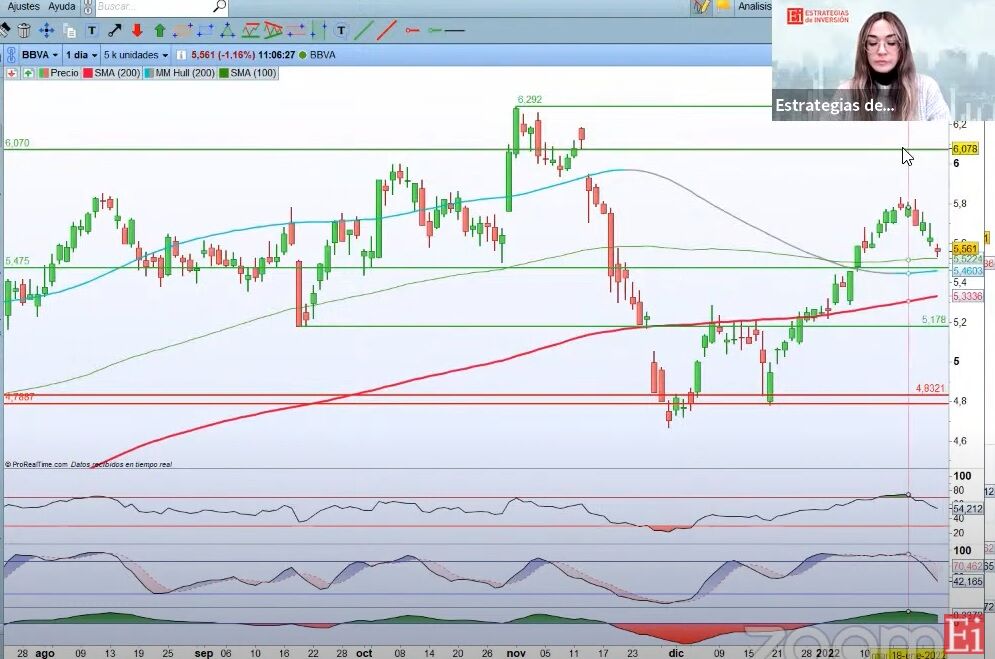The width and height of the screenshot is (995, 659).
Task: Click the magnifier search icon
Action: [x=220, y=6]
